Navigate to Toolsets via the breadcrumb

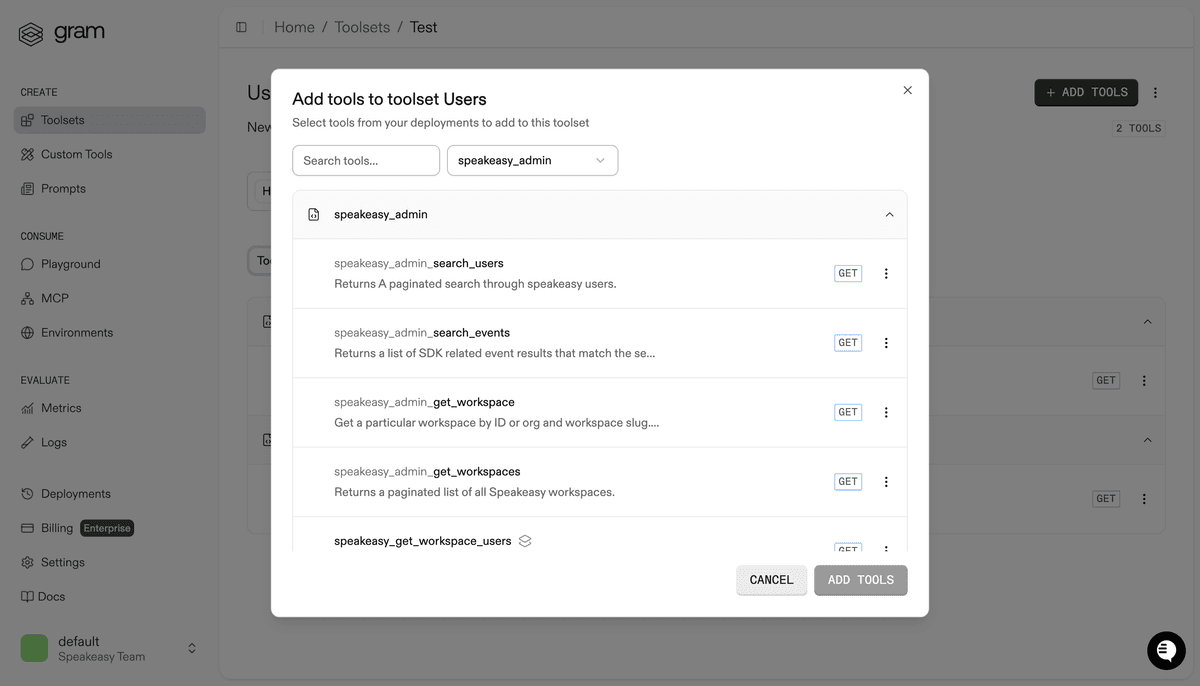point(362,27)
